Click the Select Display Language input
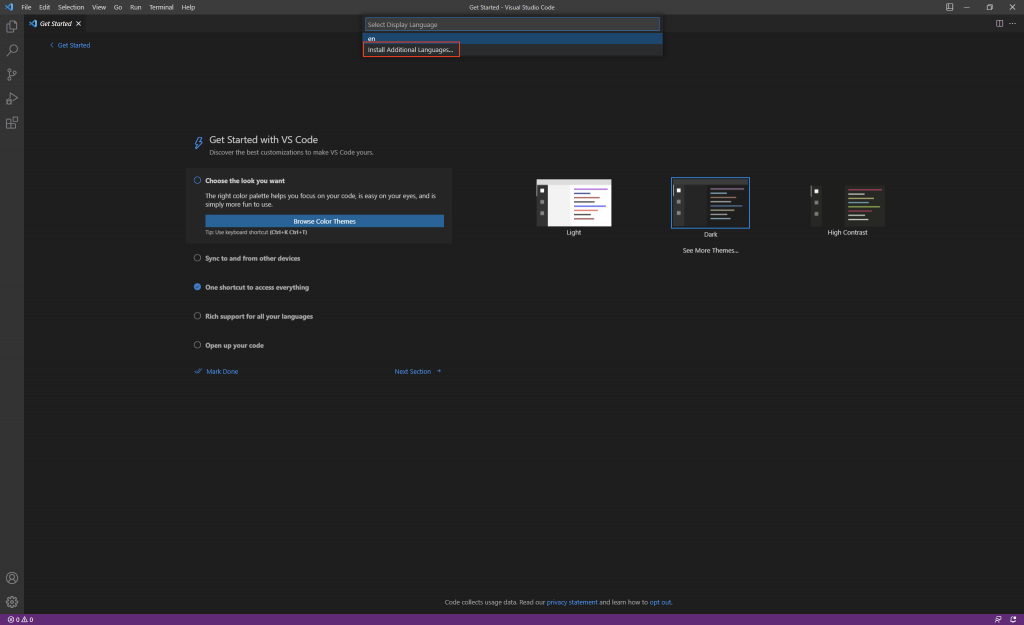Image resolution: width=1024 pixels, height=625 pixels. coord(512,24)
